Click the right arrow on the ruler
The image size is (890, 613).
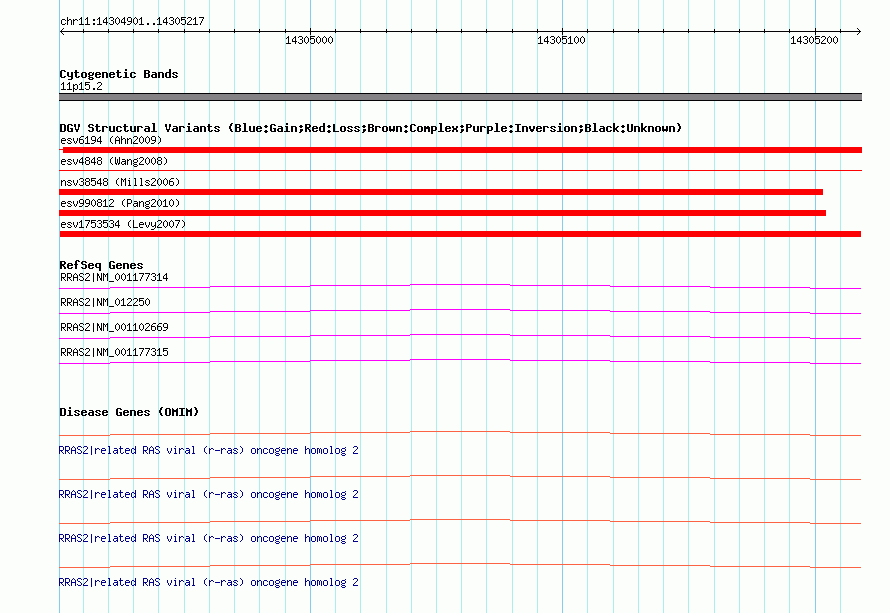coord(858,32)
